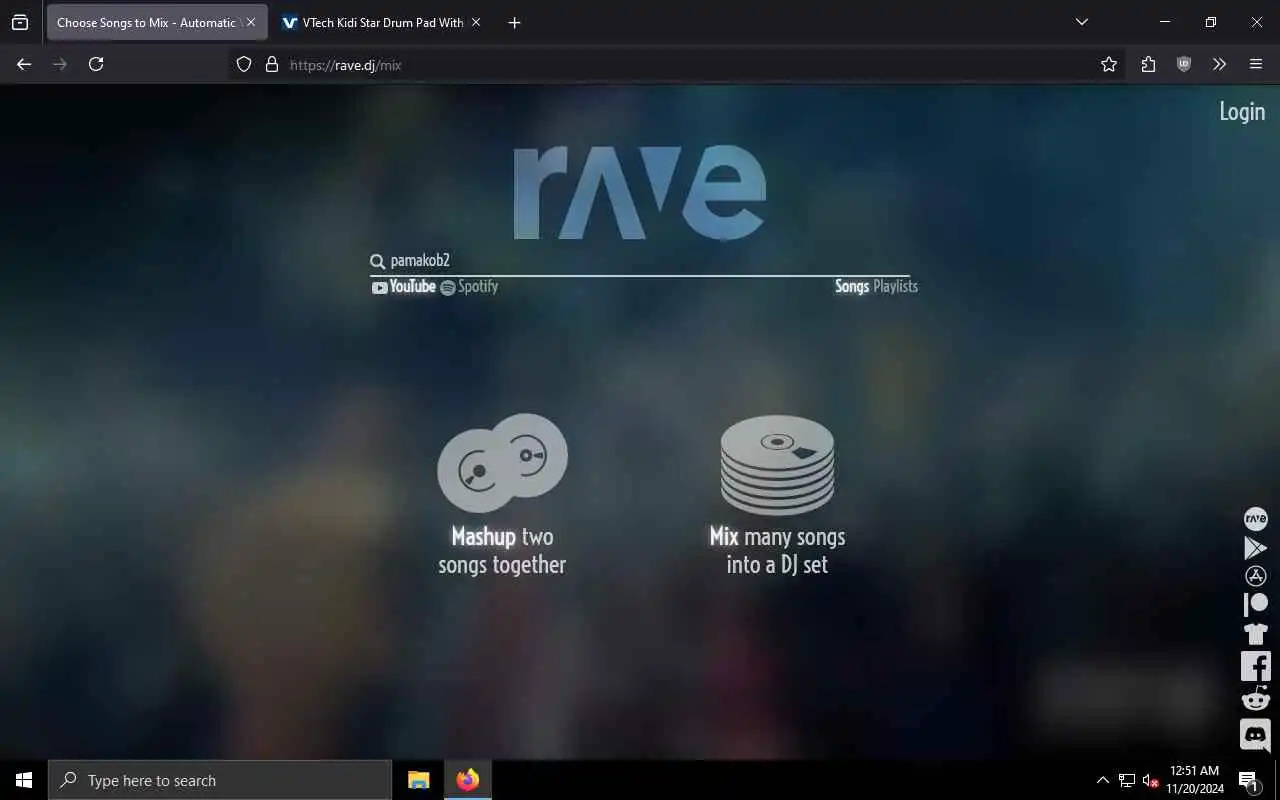The image size is (1280, 800).
Task: Click the Windows taskbar search box
Action: [220, 780]
